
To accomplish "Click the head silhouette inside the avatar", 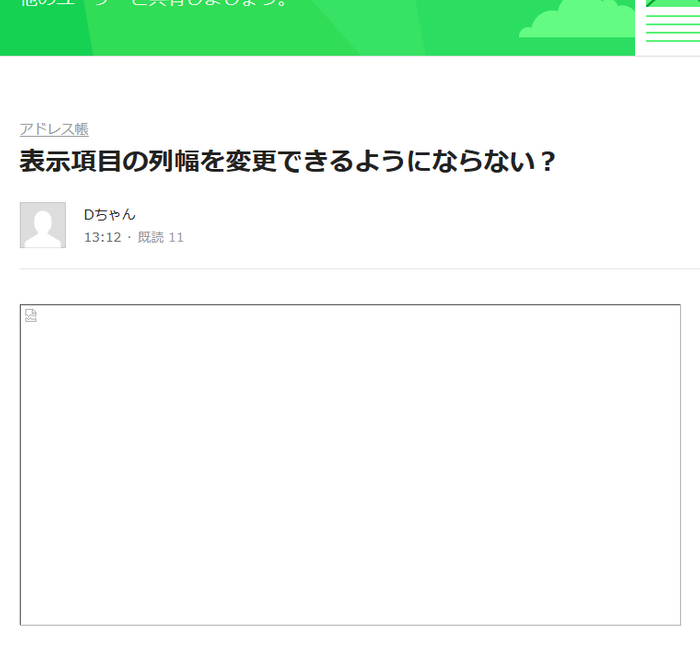I will (x=42, y=219).
